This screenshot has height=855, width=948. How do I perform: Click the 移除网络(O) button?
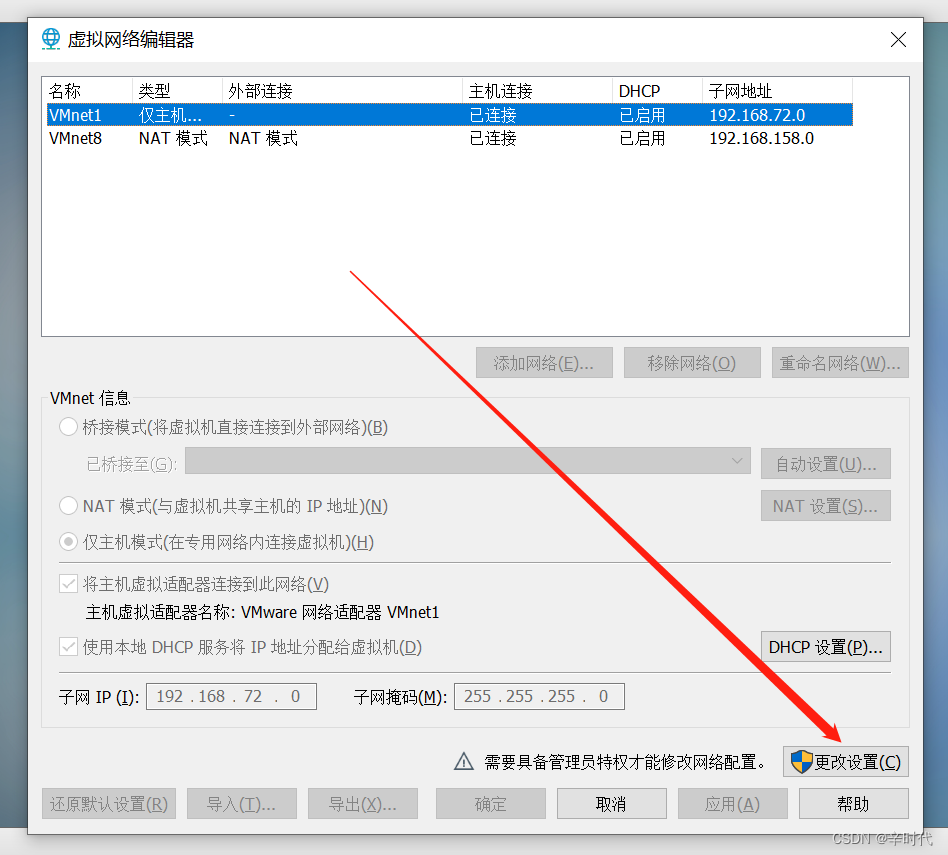tap(692, 363)
